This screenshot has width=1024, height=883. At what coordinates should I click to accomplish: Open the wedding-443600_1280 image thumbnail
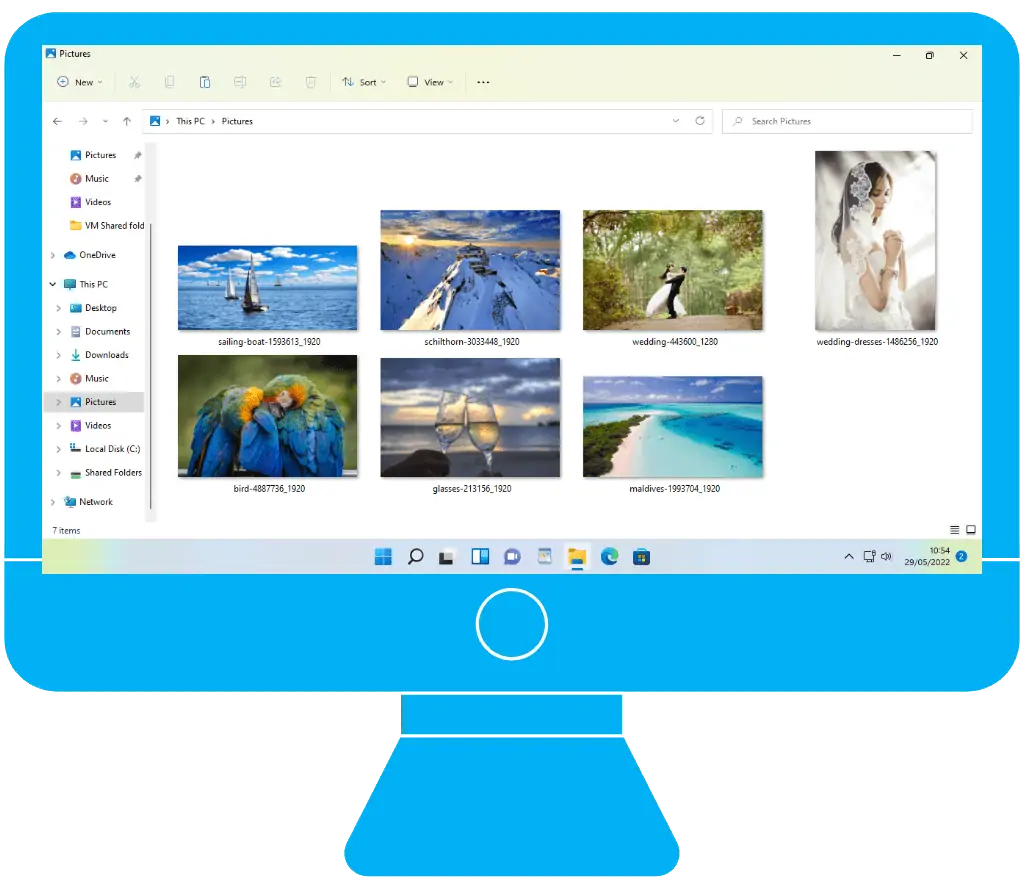pyautogui.click(x=672, y=269)
